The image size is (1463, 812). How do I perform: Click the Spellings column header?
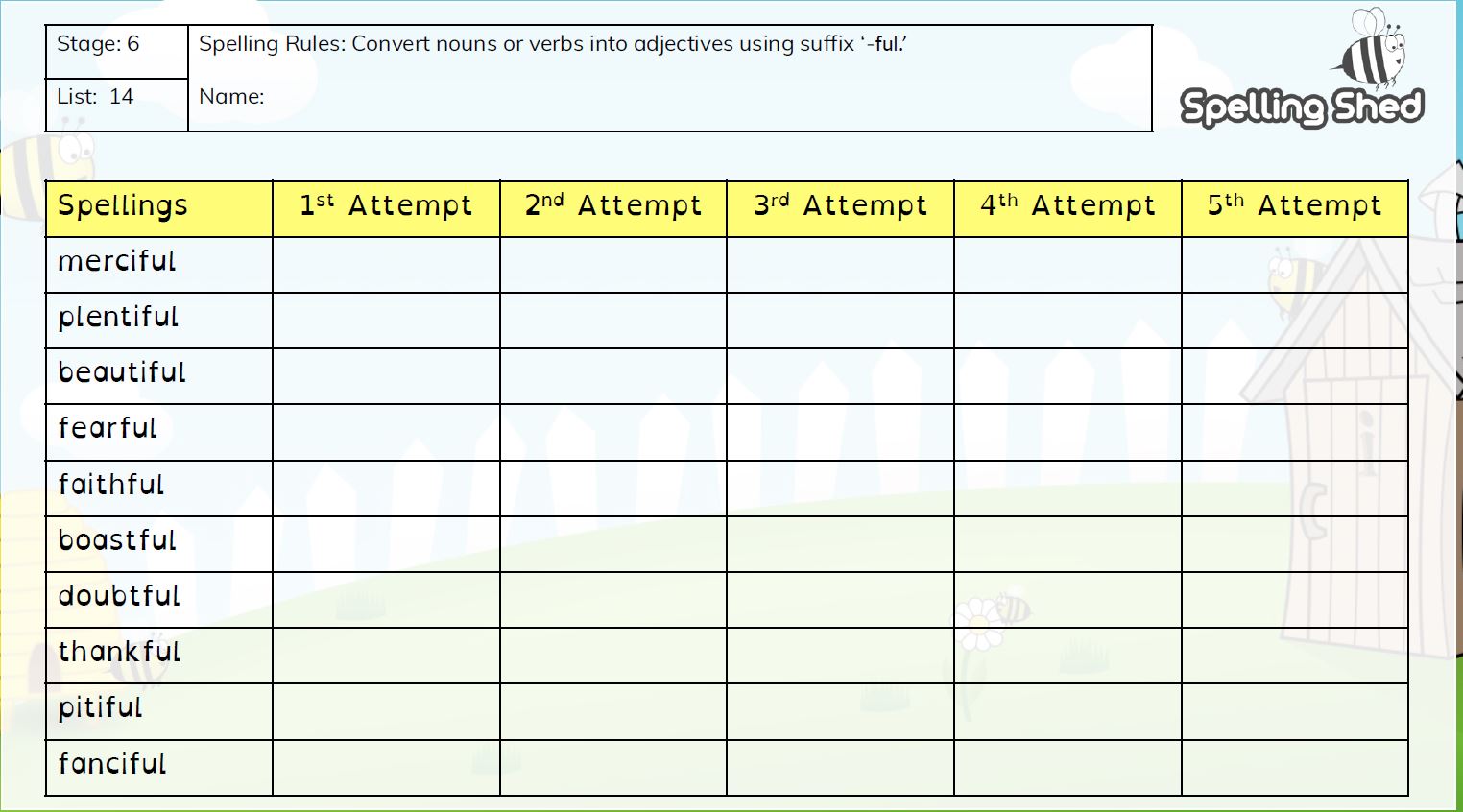click(159, 208)
